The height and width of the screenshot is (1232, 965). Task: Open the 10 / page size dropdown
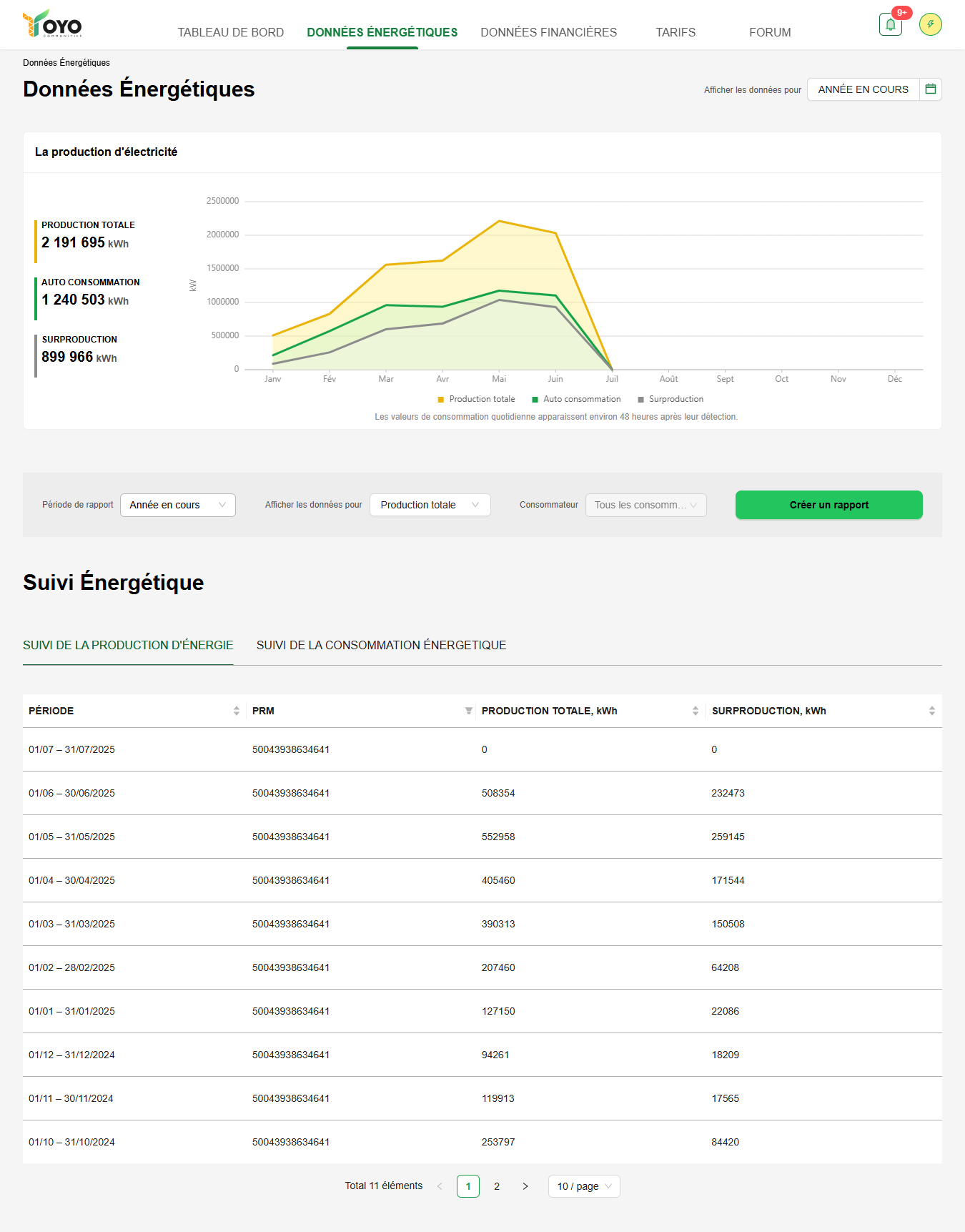coord(583,1186)
